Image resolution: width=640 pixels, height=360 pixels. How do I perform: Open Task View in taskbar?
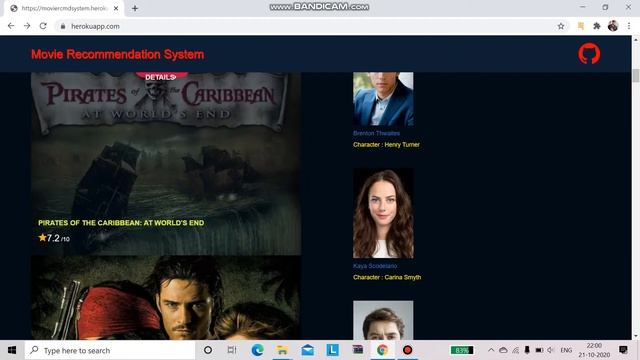[x=231, y=350]
